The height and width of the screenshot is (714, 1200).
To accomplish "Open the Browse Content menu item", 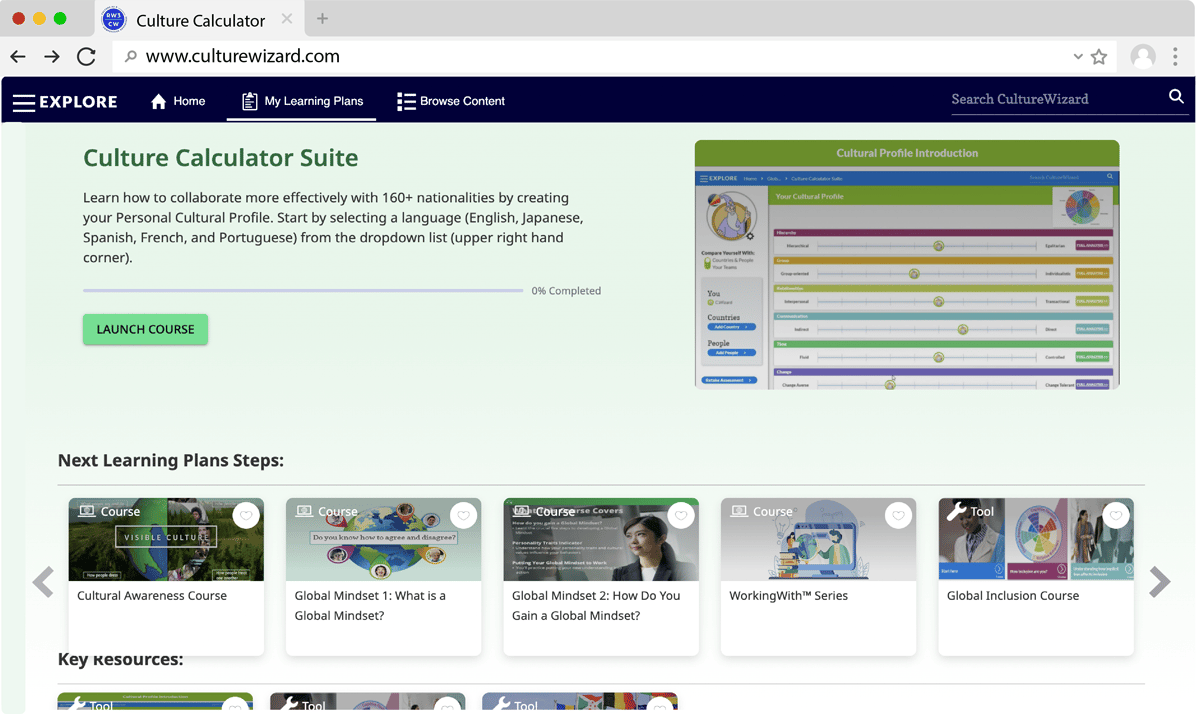I will [x=451, y=101].
